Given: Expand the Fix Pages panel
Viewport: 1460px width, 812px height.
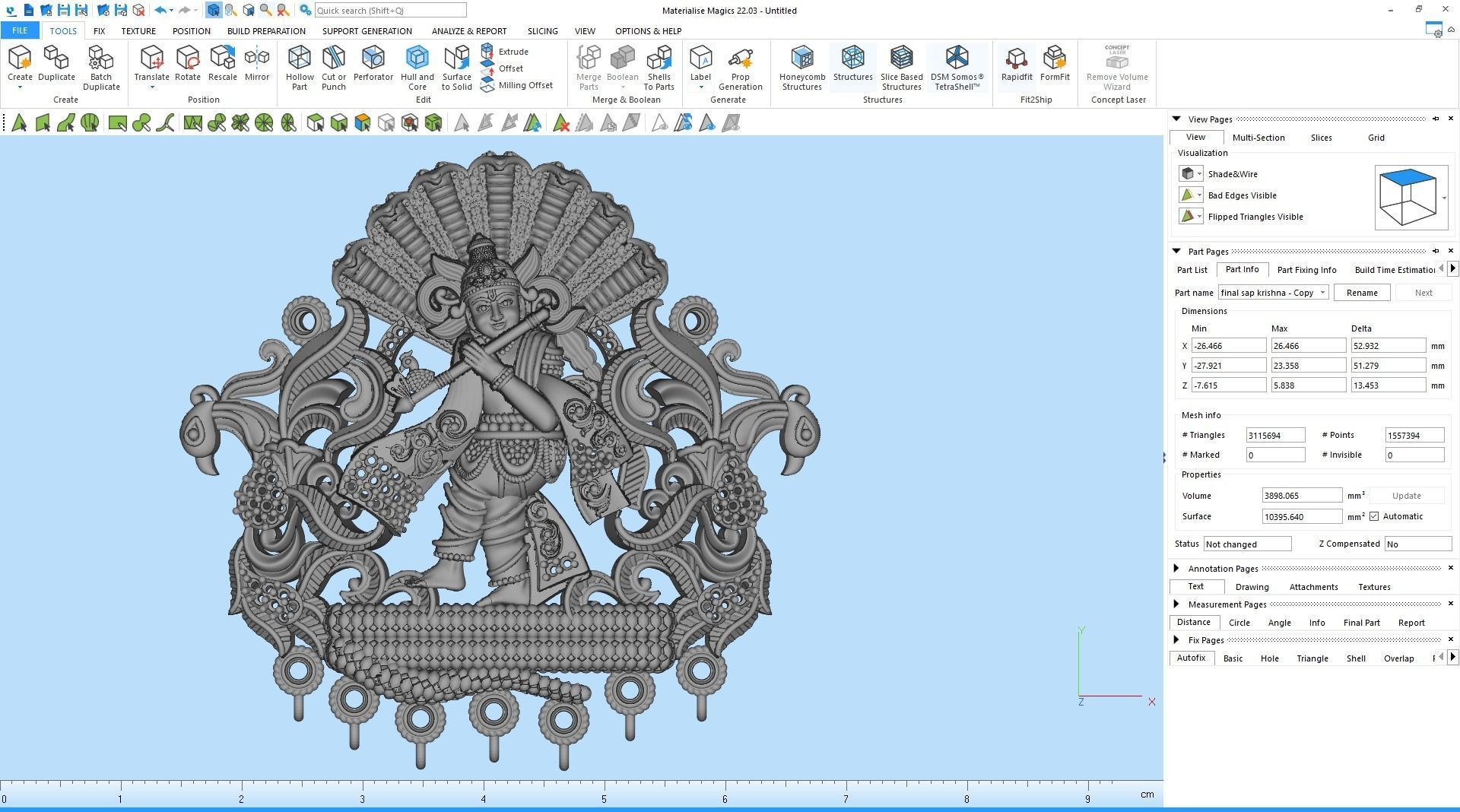Looking at the screenshot, I should tap(1176, 639).
